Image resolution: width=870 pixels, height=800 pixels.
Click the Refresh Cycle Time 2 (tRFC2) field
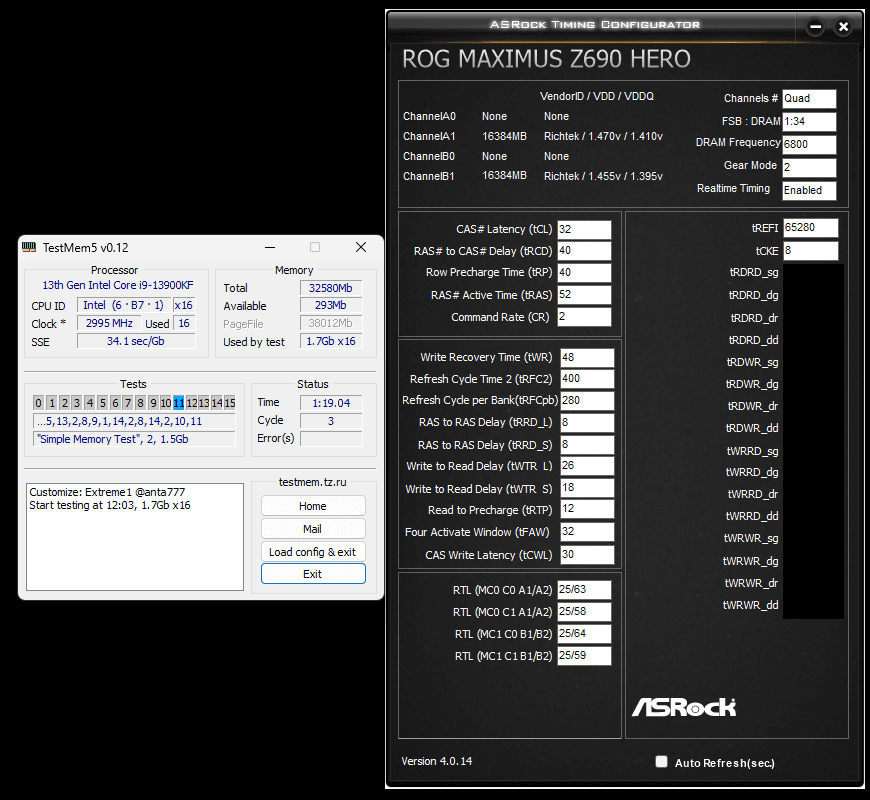[x=587, y=379]
